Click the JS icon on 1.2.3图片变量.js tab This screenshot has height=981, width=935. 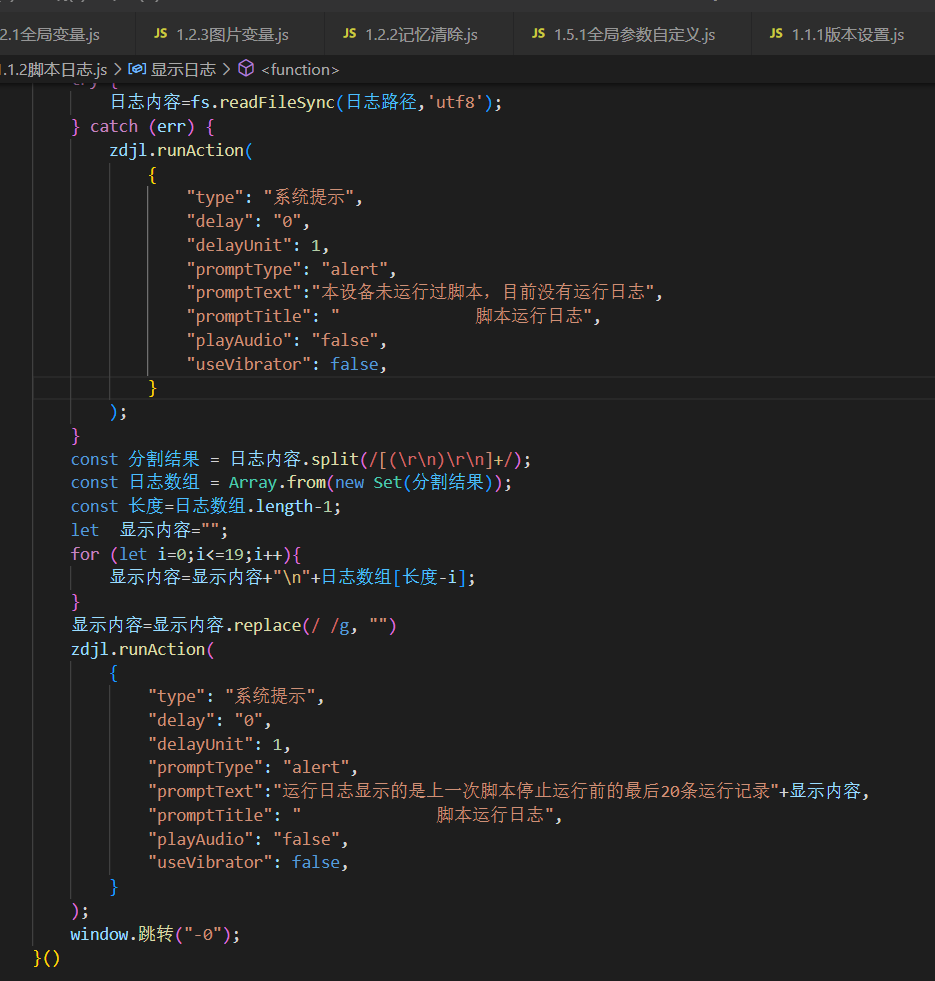[x=160, y=34]
